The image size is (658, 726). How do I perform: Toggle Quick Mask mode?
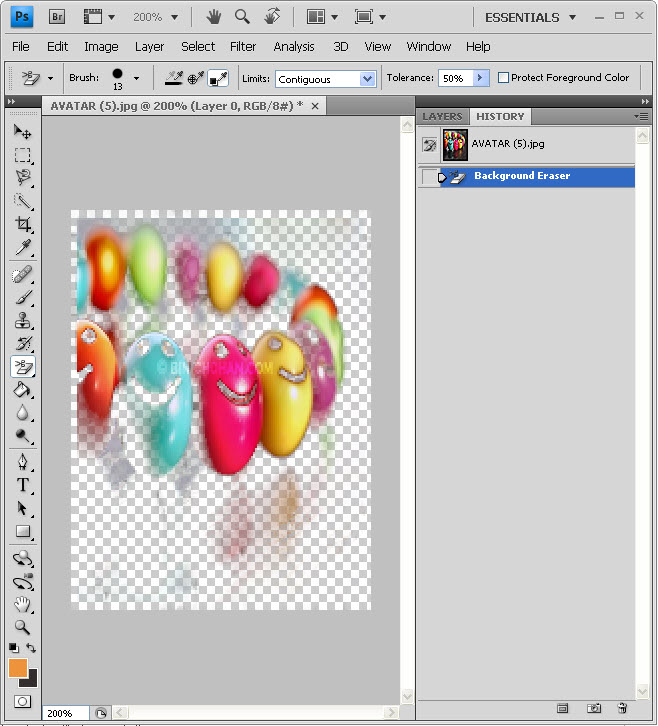pos(22,701)
